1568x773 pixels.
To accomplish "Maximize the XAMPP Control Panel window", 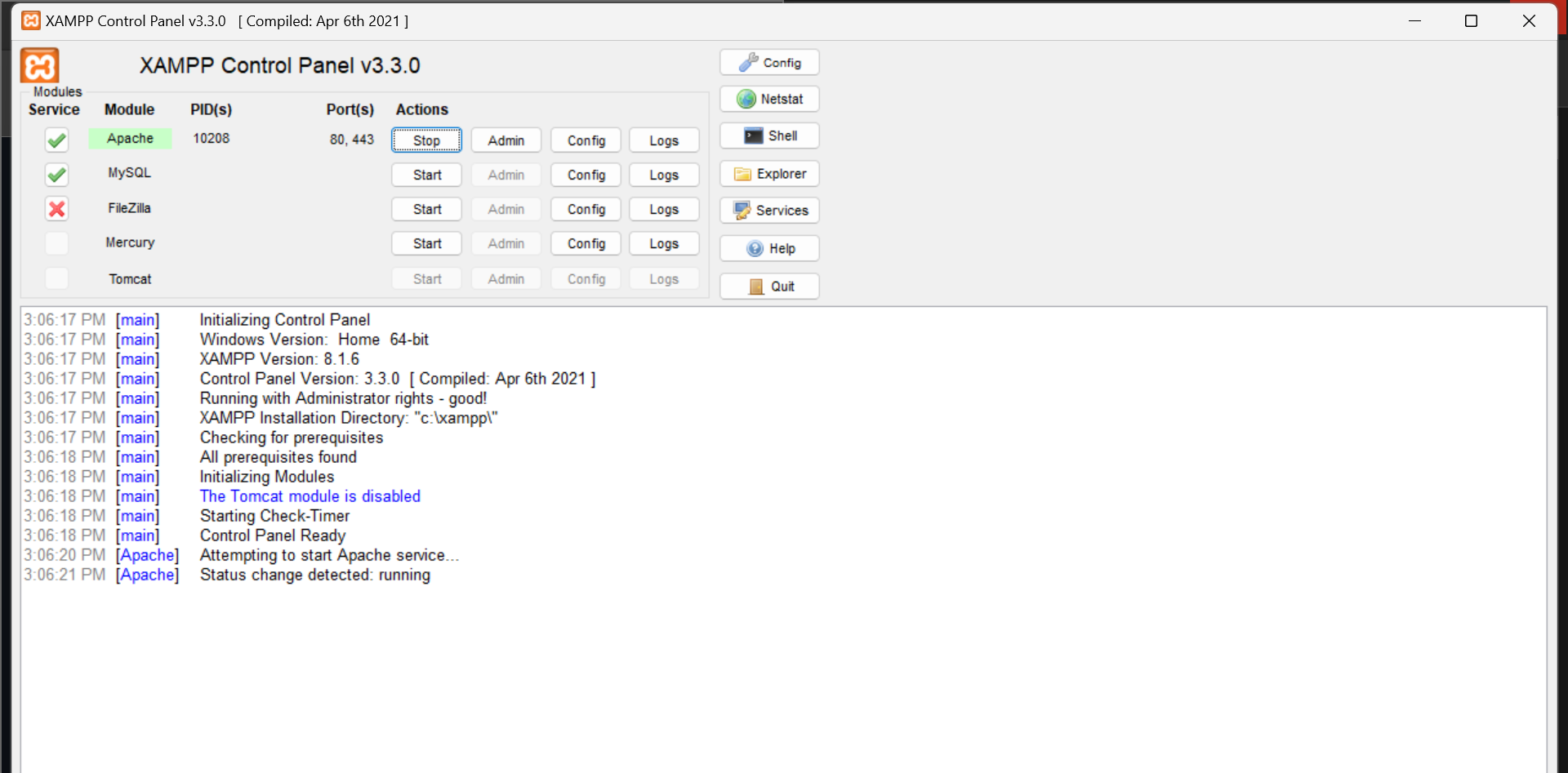I will coord(1471,21).
